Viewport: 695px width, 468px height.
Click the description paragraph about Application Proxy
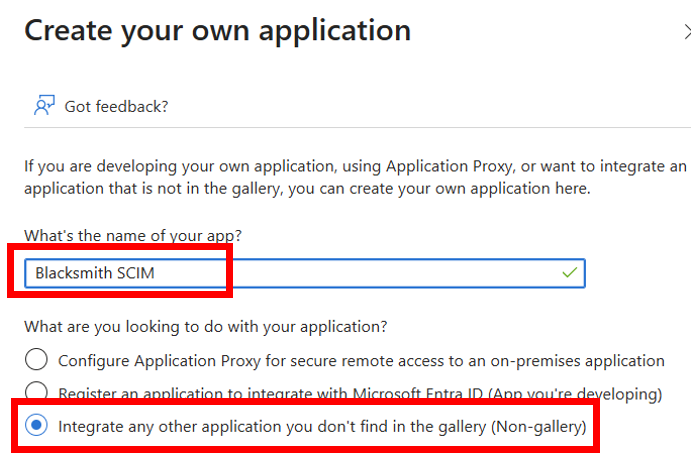(355, 177)
